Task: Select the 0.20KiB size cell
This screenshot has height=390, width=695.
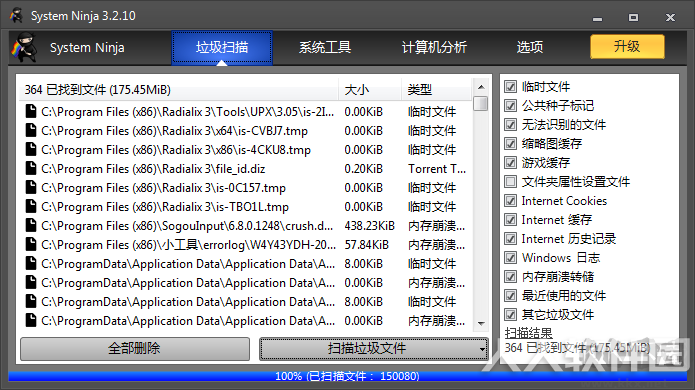Action: tap(363, 169)
